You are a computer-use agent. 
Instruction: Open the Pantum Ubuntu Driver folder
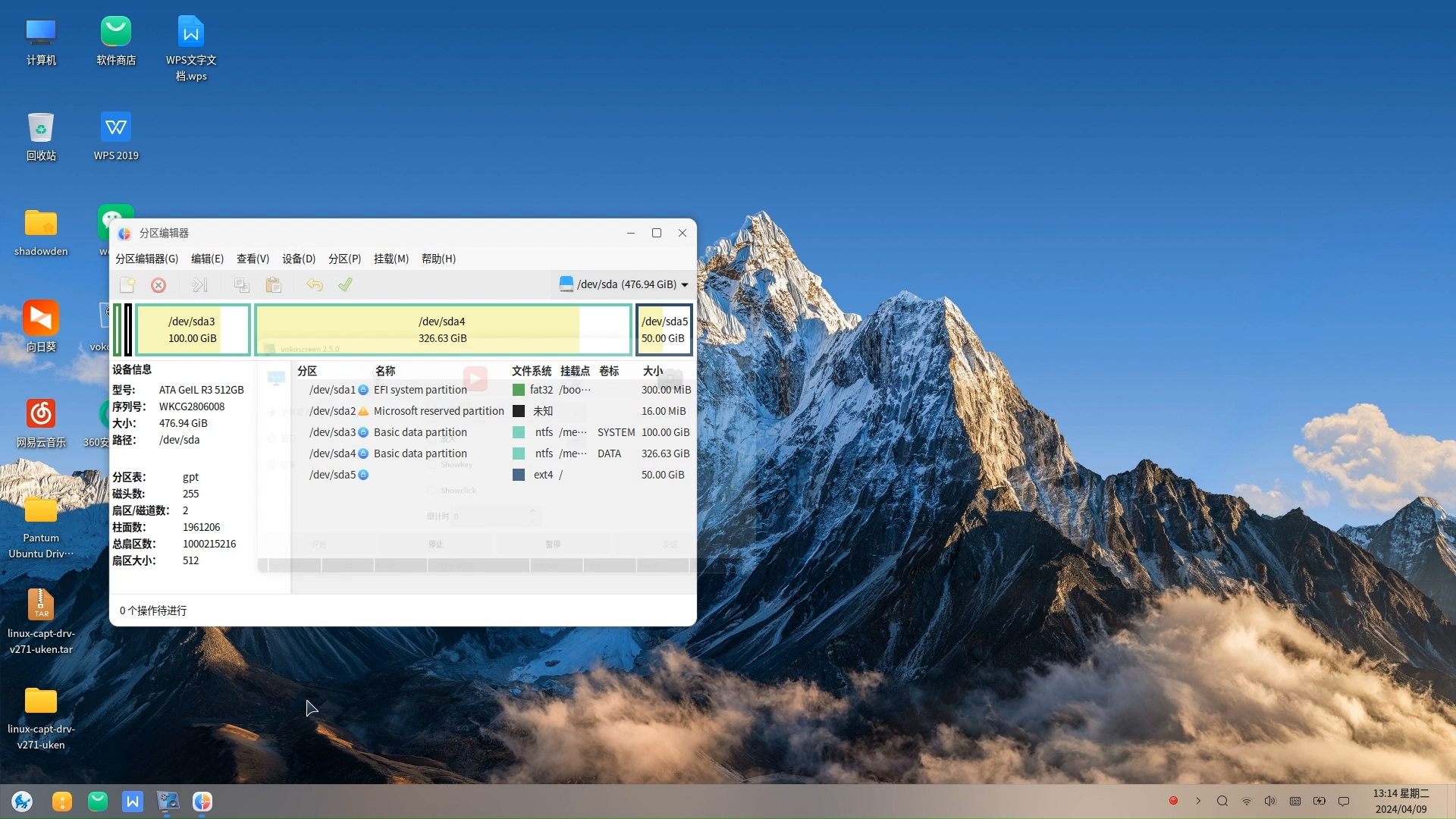[41, 526]
